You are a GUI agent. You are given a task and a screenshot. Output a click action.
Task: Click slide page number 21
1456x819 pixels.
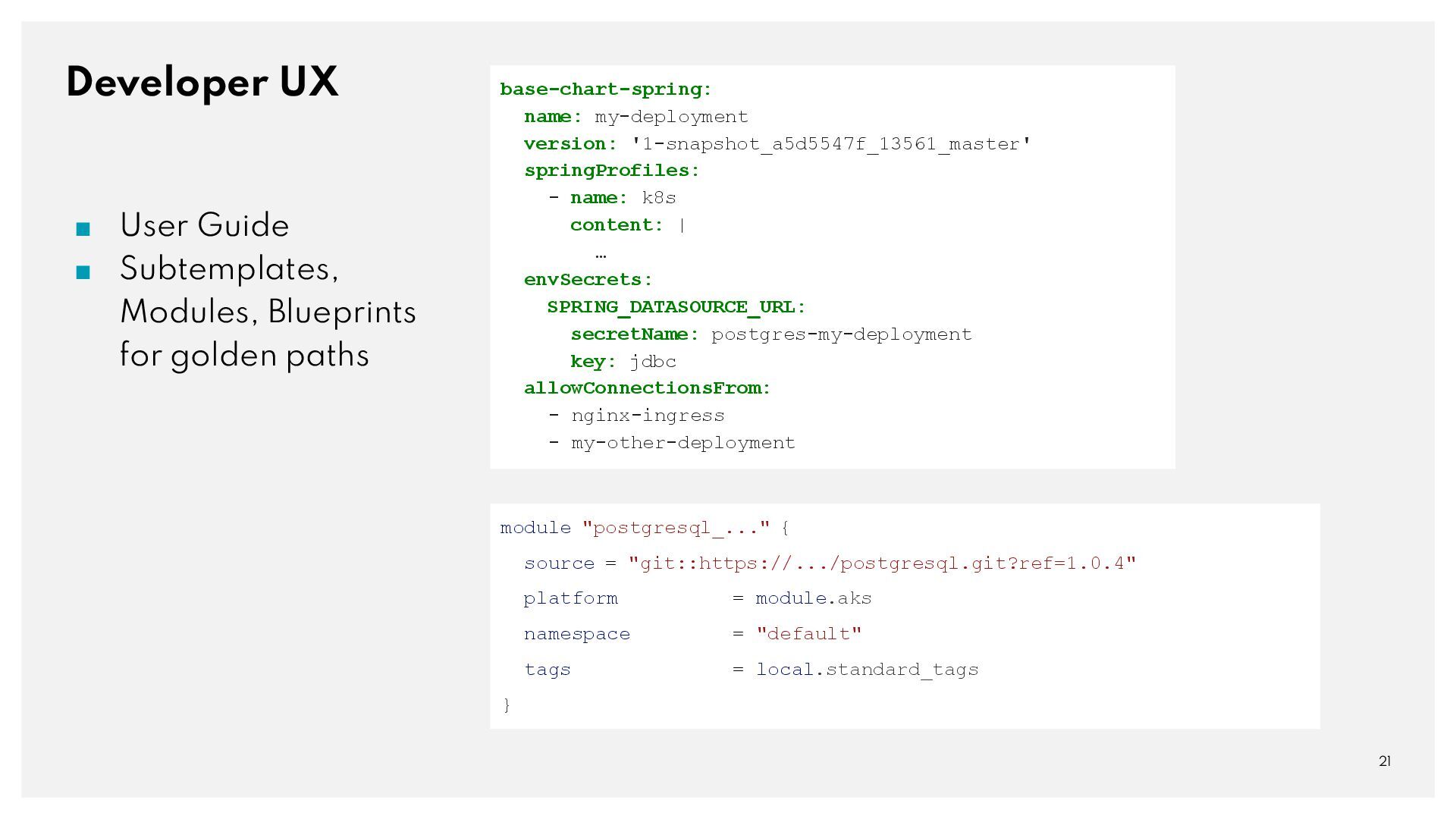coord(1384,761)
